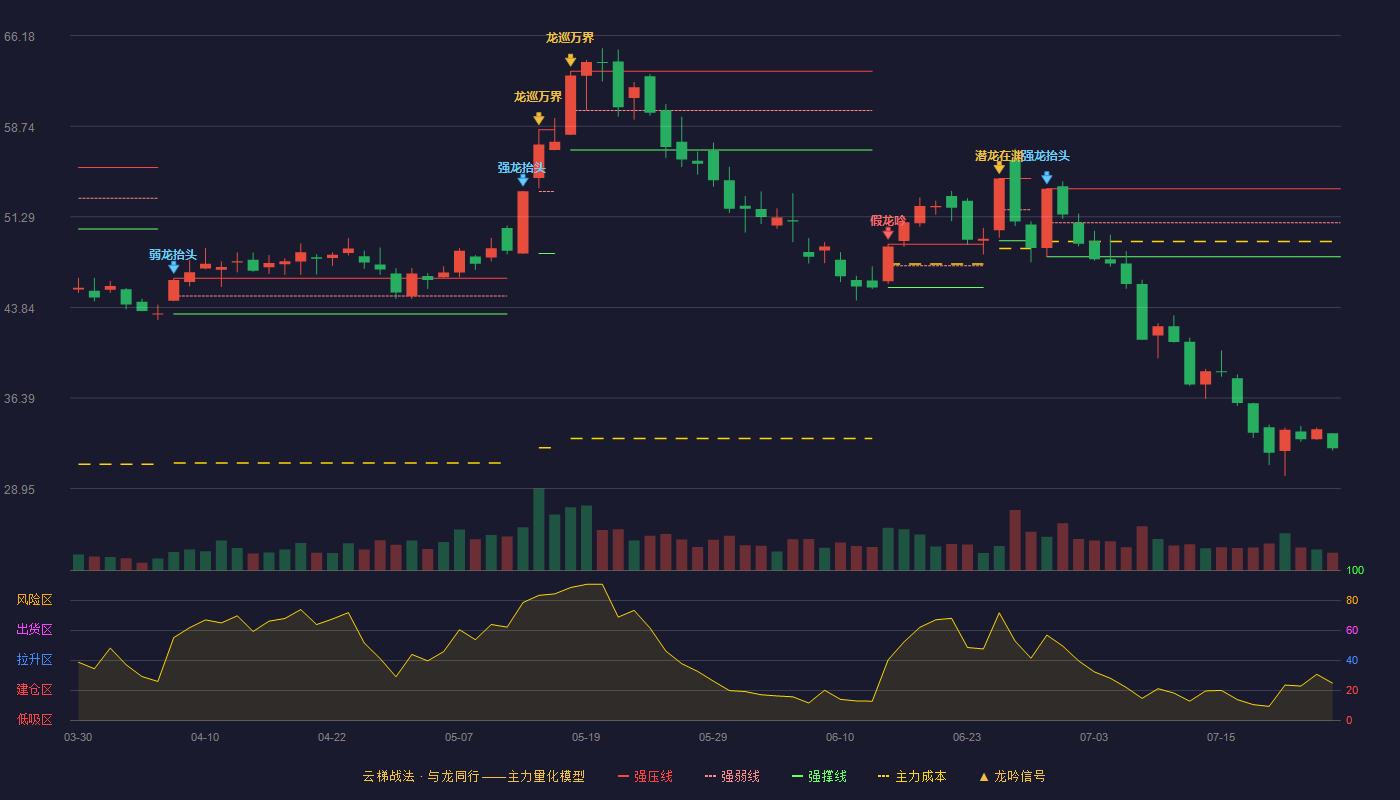Click the 建仓区 zone label
1400x800 pixels.
click(x=34, y=690)
